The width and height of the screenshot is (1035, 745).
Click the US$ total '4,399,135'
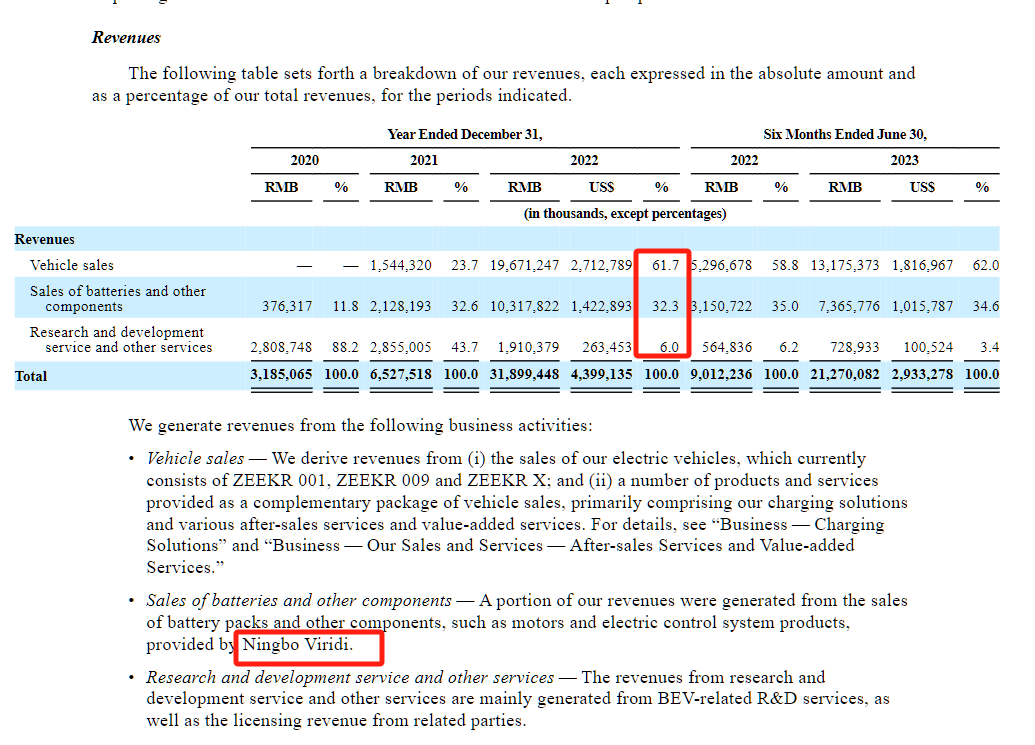[601, 375]
